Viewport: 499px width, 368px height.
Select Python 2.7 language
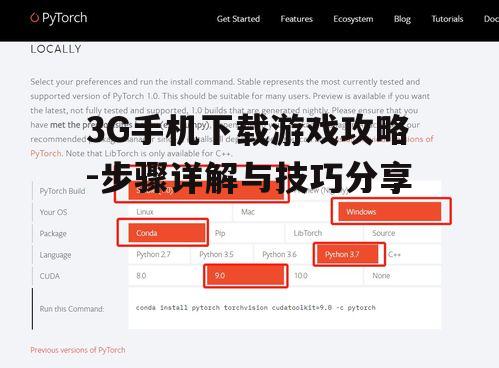159,254
